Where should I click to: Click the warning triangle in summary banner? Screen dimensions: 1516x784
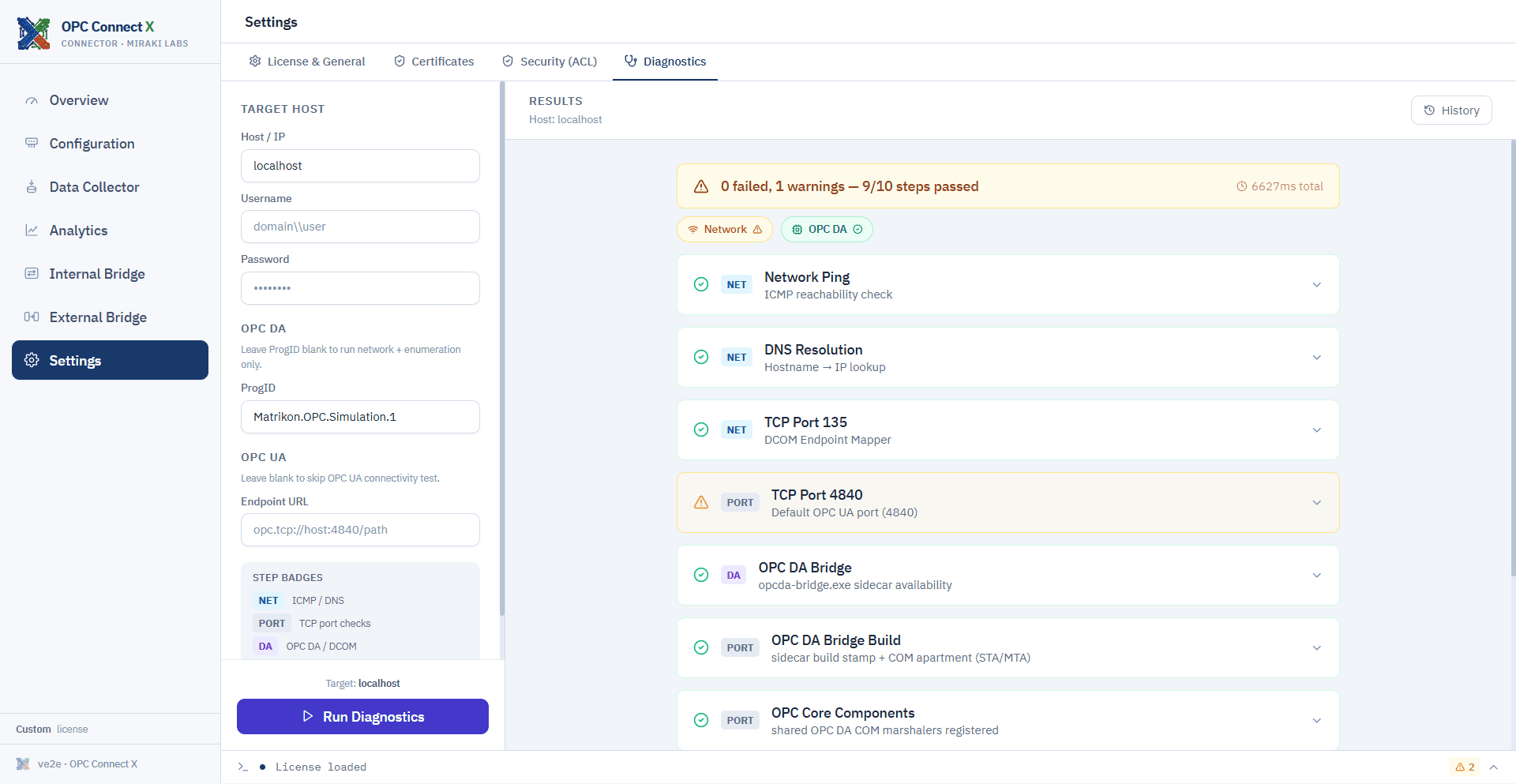701,186
